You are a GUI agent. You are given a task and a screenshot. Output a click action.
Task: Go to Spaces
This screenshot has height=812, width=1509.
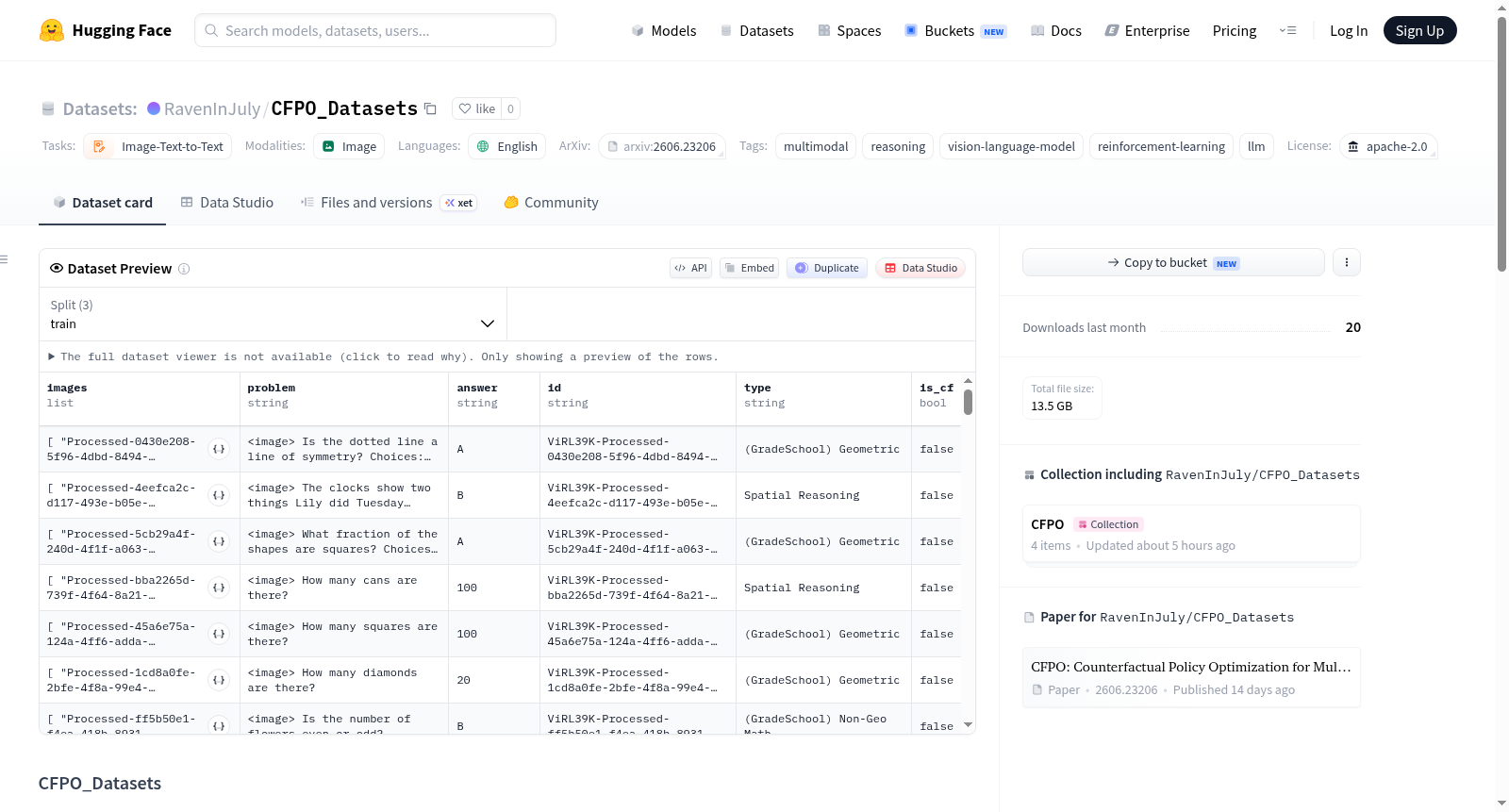point(849,30)
